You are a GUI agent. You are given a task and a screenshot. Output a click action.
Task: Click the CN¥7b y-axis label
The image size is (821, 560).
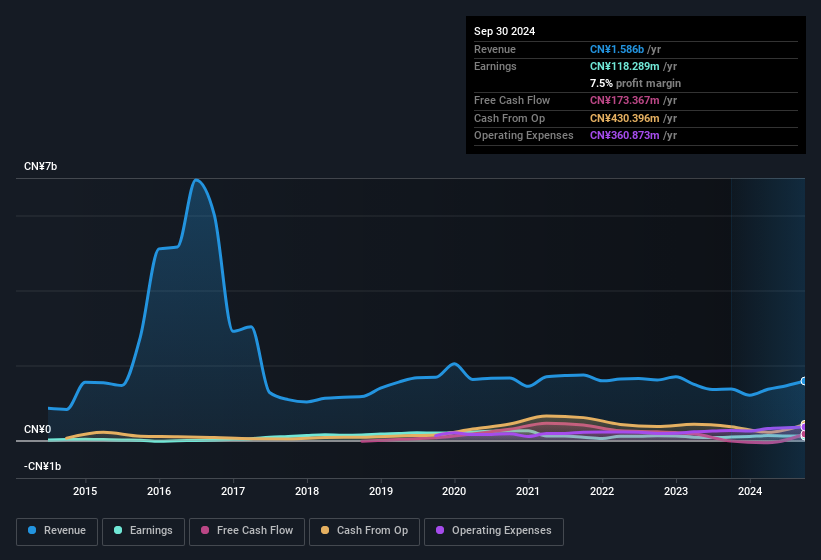pyautogui.click(x=40, y=166)
